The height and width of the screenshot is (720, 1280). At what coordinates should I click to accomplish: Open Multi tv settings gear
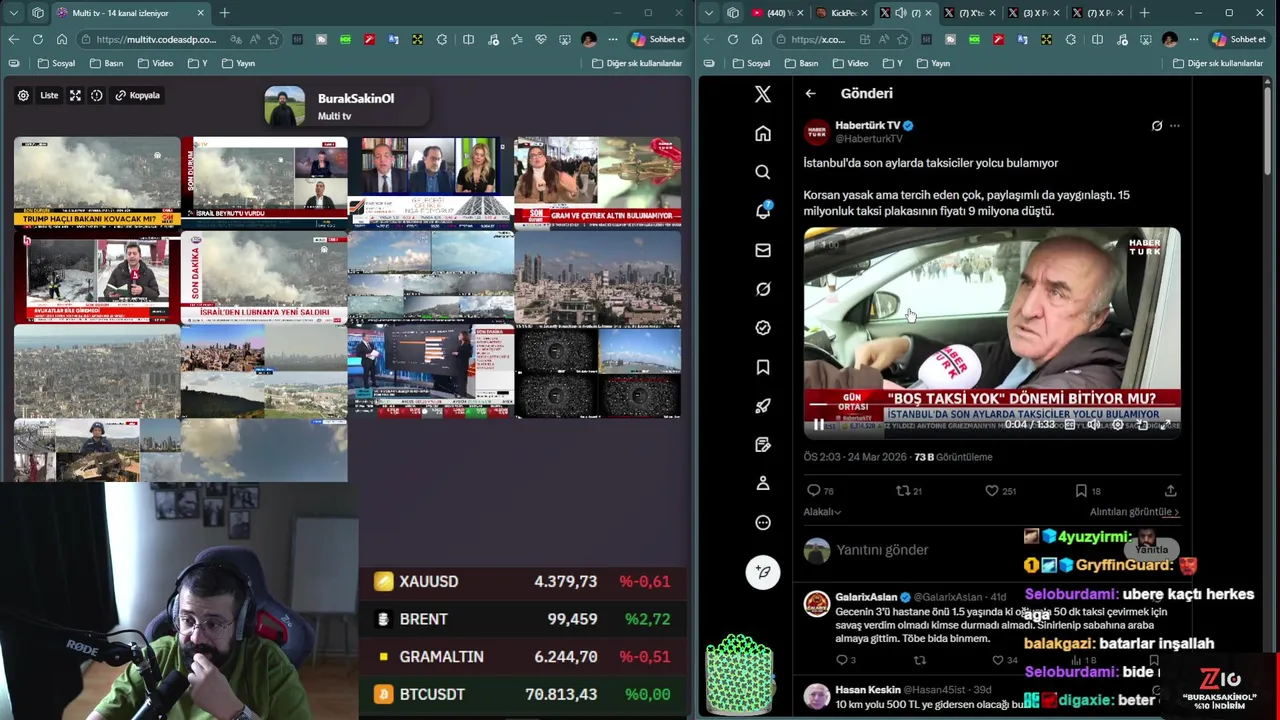[x=23, y=95]
